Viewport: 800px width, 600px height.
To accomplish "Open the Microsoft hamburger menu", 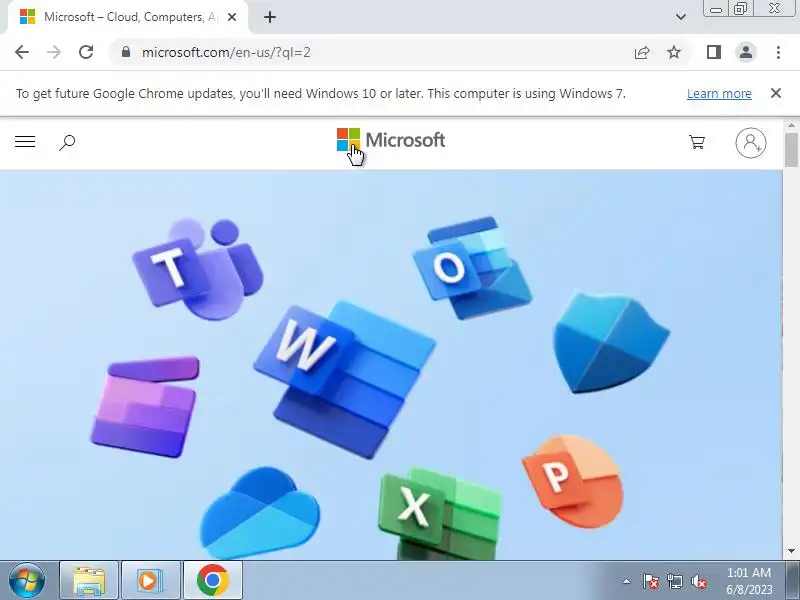I will tap(25, 142).
